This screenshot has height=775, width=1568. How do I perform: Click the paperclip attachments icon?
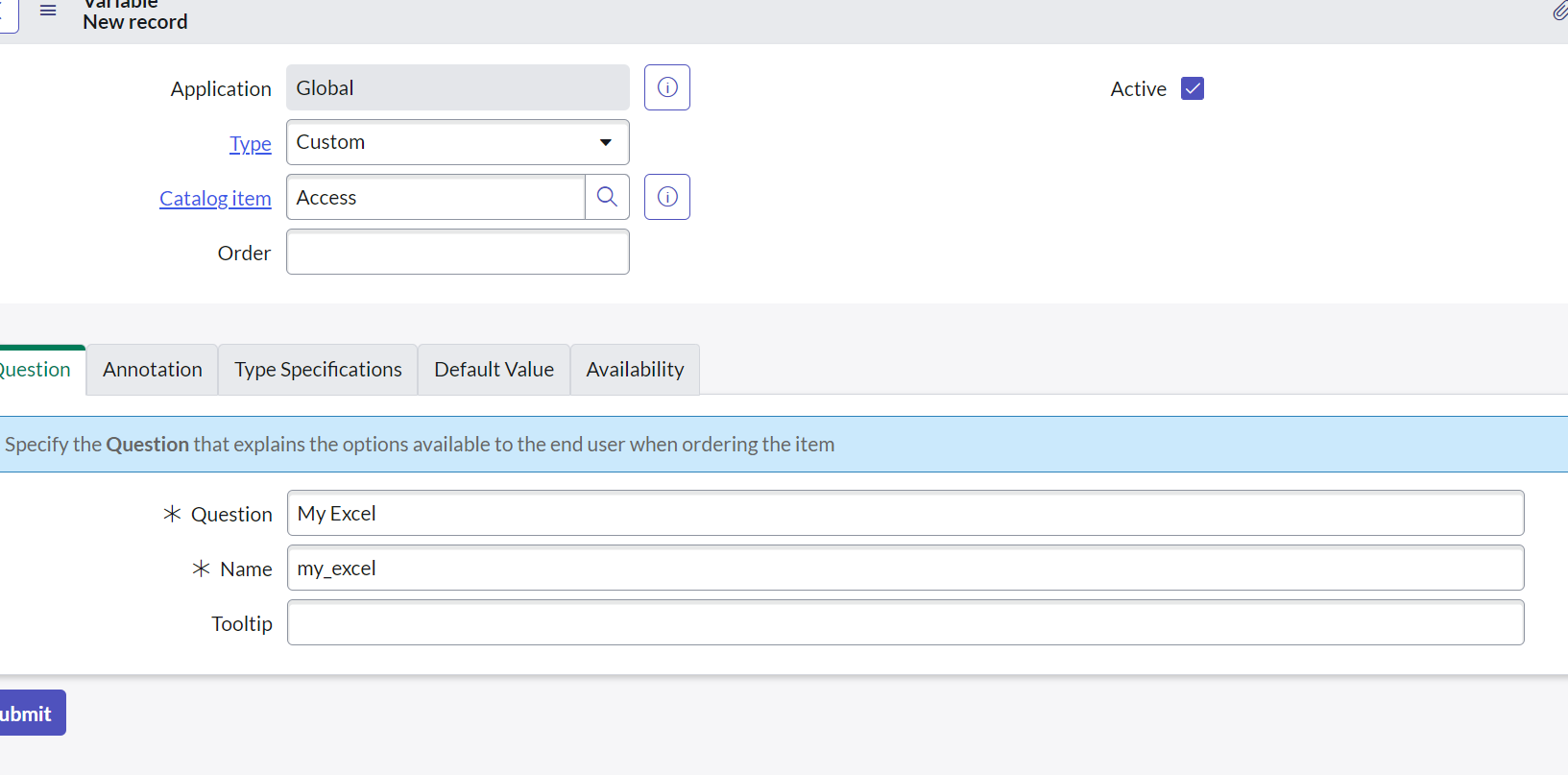[x=1560, y=11]
